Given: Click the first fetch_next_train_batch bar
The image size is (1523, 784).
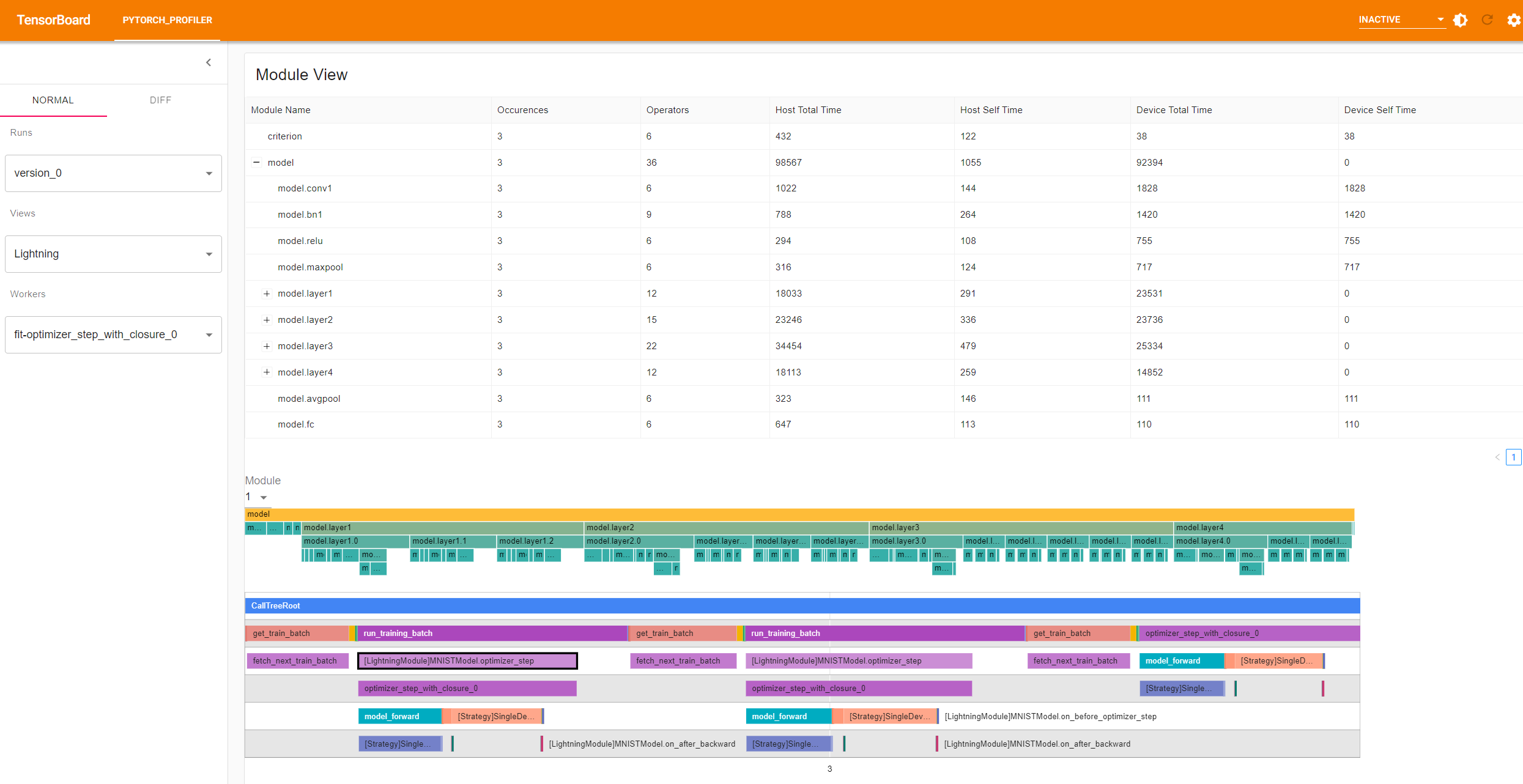Looking at the screenshot, I should (297, 661).
